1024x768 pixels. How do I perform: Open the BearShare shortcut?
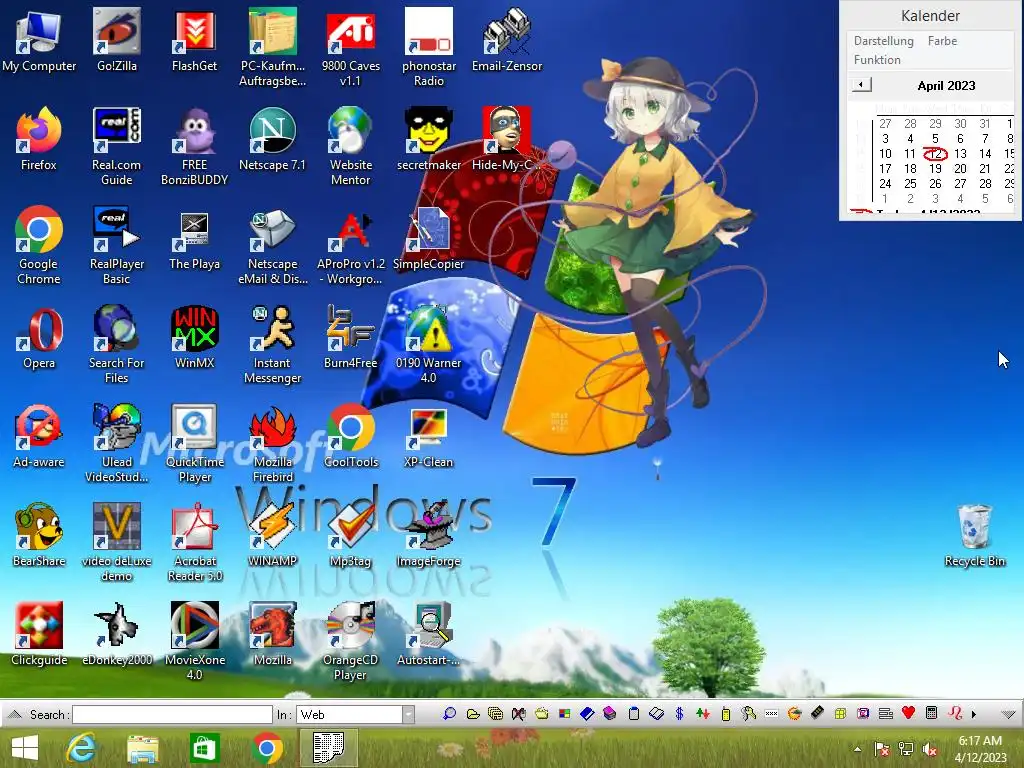click(x=39, y=536)
